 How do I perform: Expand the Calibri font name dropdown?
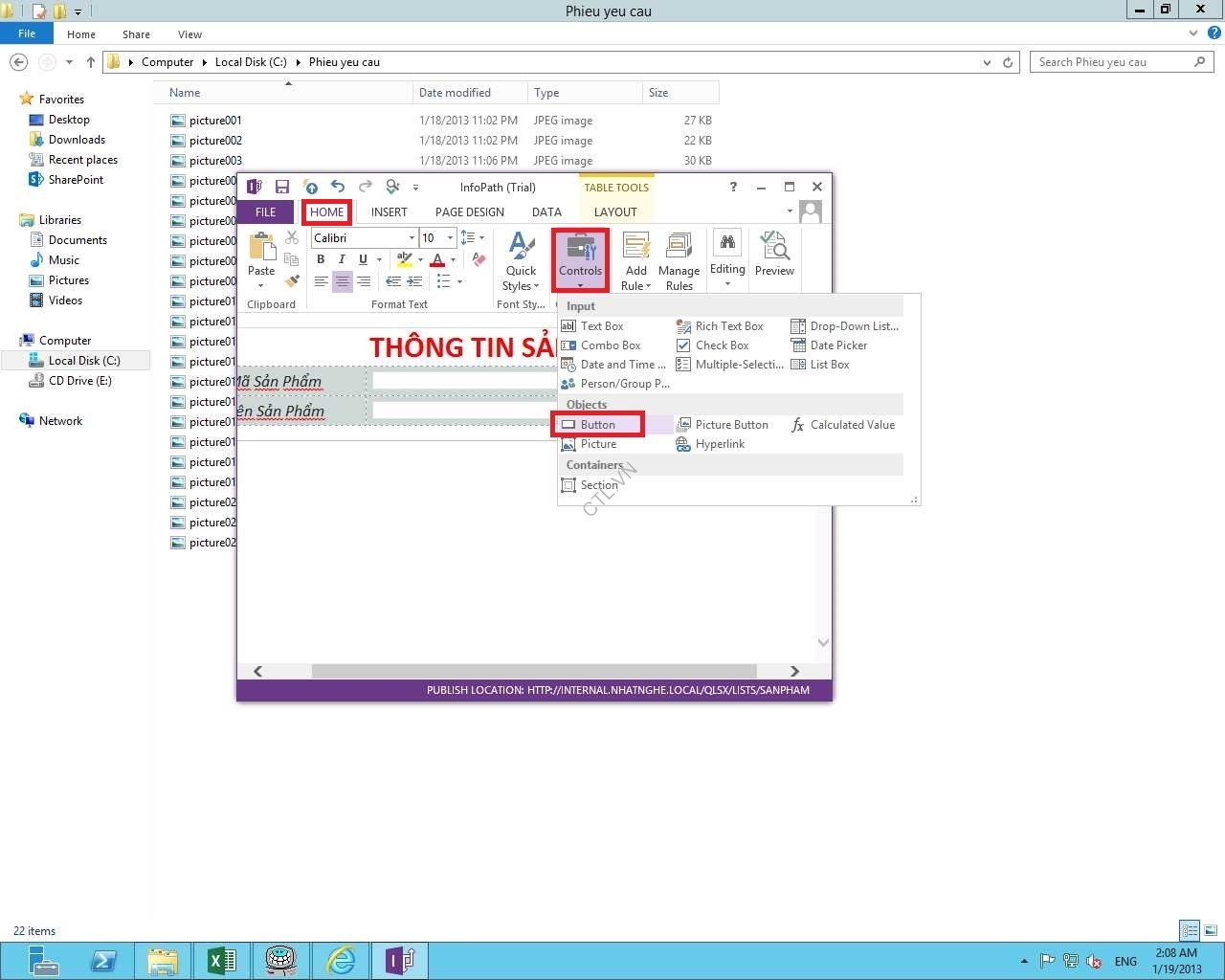tap(412, 238)
